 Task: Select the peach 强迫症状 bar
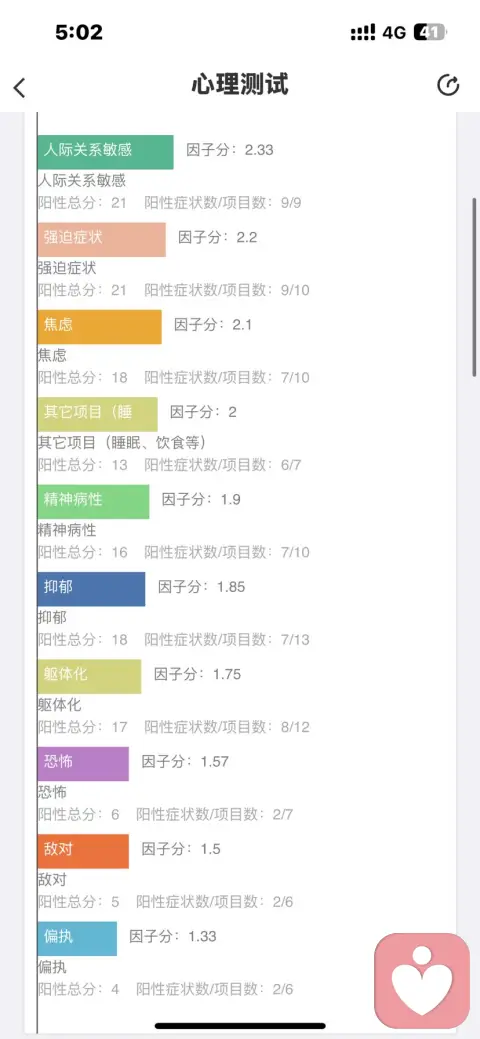(x=101, y=239)
